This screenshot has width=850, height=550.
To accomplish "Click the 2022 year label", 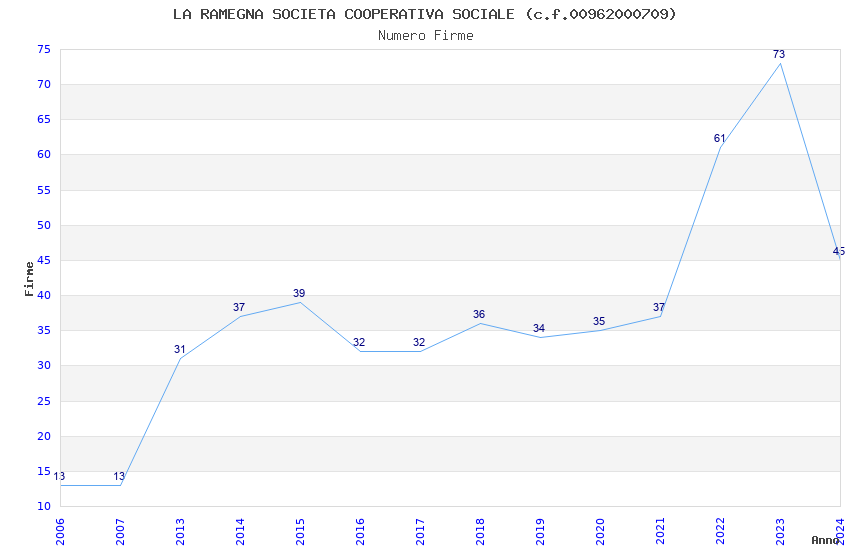I will (720, 532).
